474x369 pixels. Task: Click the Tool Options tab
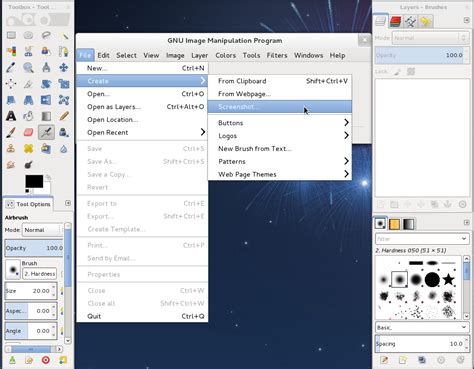pyautogui.click(x=29, y=204)
